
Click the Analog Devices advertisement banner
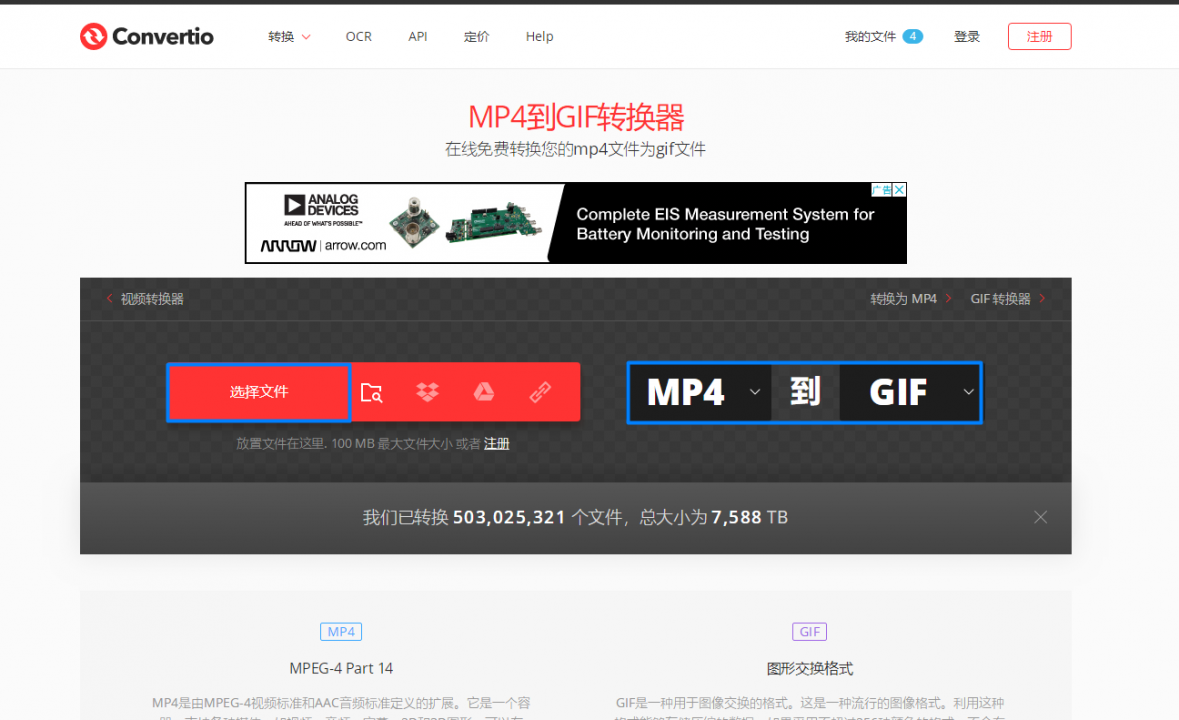[576, 223]
